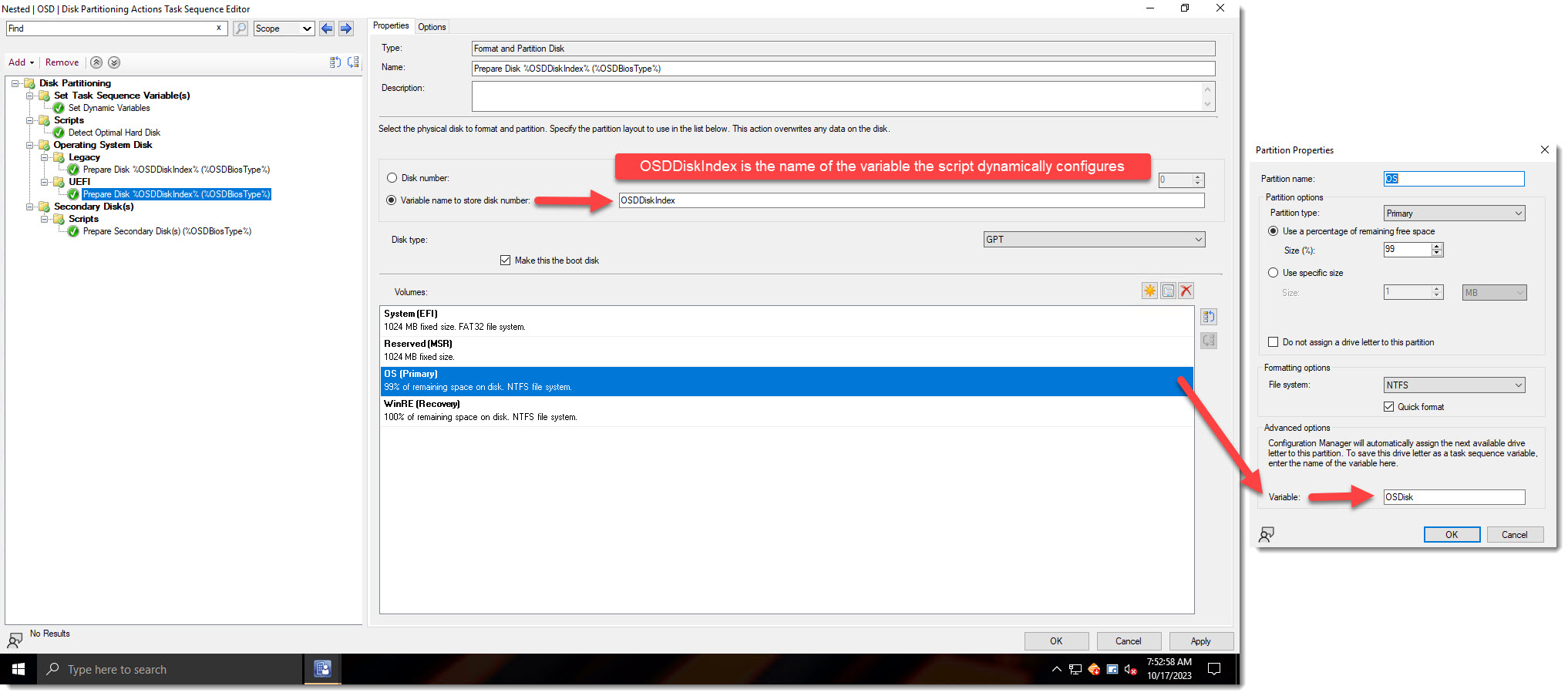The height and width of the screenshot is (696, 1568).
Task: Toggle Make this the boot disk checkbox
Action: (506, 261)
